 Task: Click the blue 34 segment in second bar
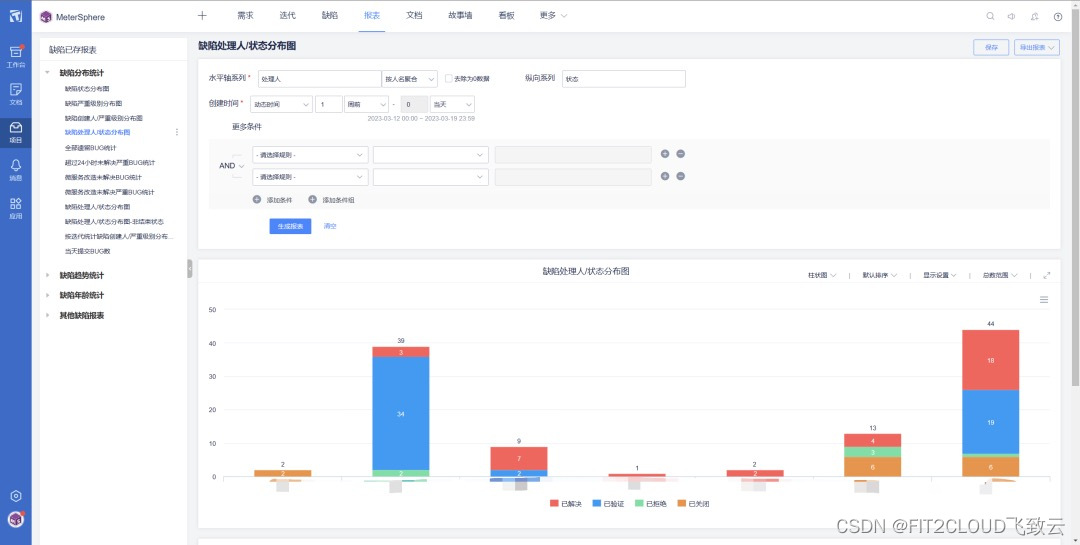pyautogui.click(x=401, y=413)
